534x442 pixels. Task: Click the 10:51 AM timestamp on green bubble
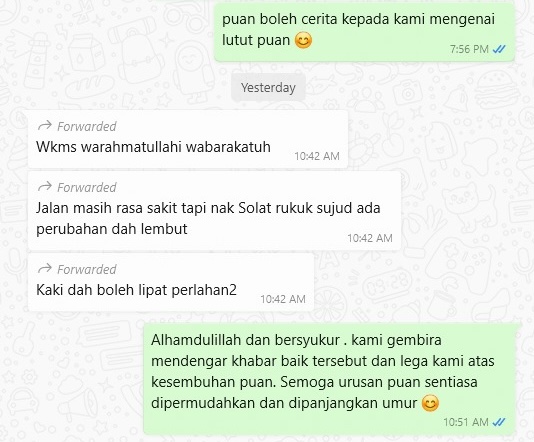466,422
